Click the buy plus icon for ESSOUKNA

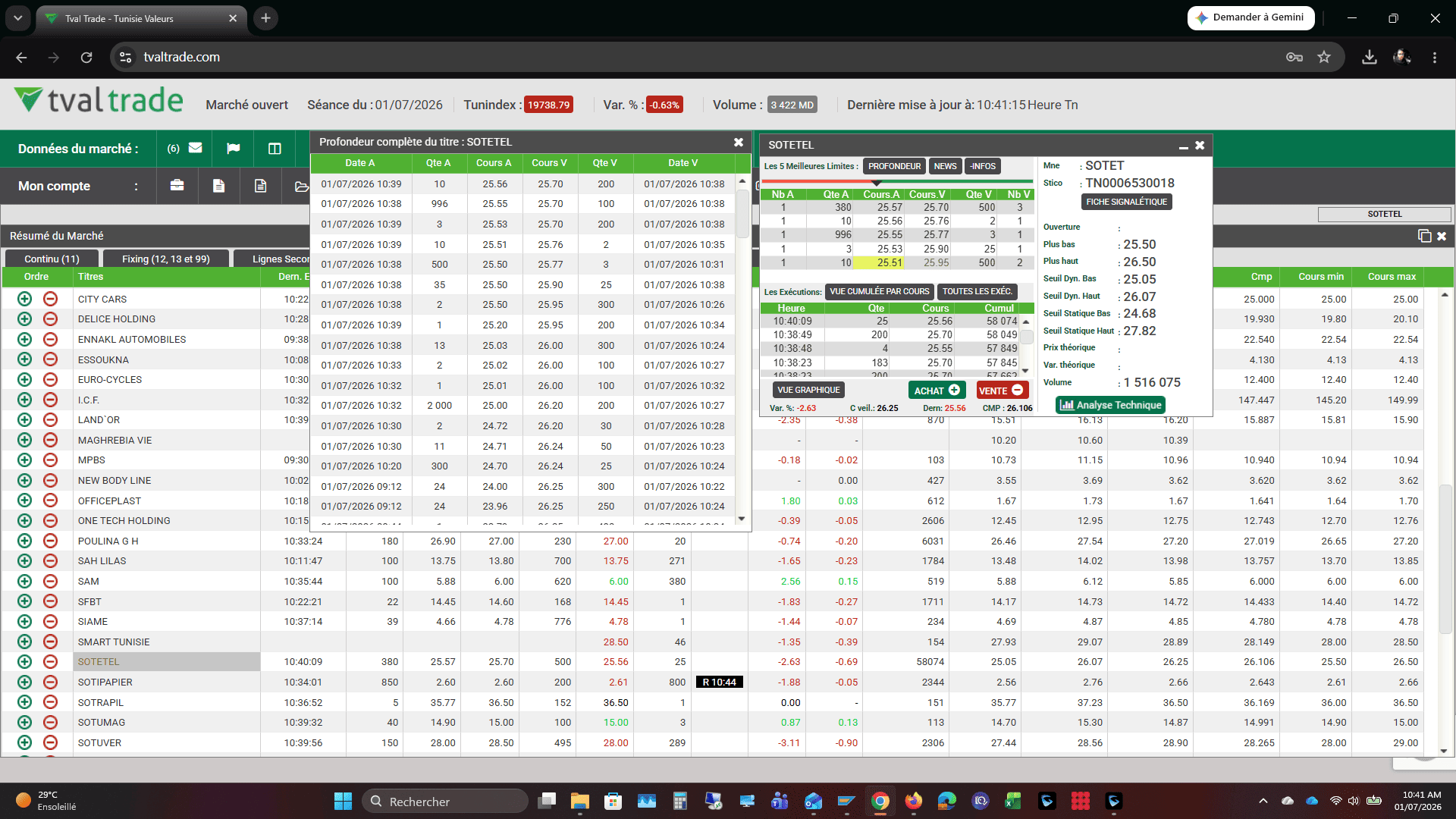click(24, 359)
